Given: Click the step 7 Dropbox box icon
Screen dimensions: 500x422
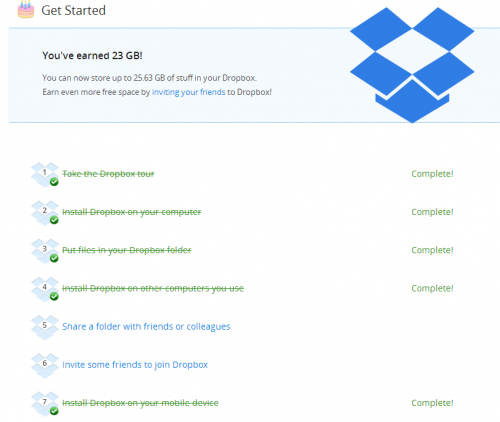Looking at the screenshot, I should click(x=45, y=404).
